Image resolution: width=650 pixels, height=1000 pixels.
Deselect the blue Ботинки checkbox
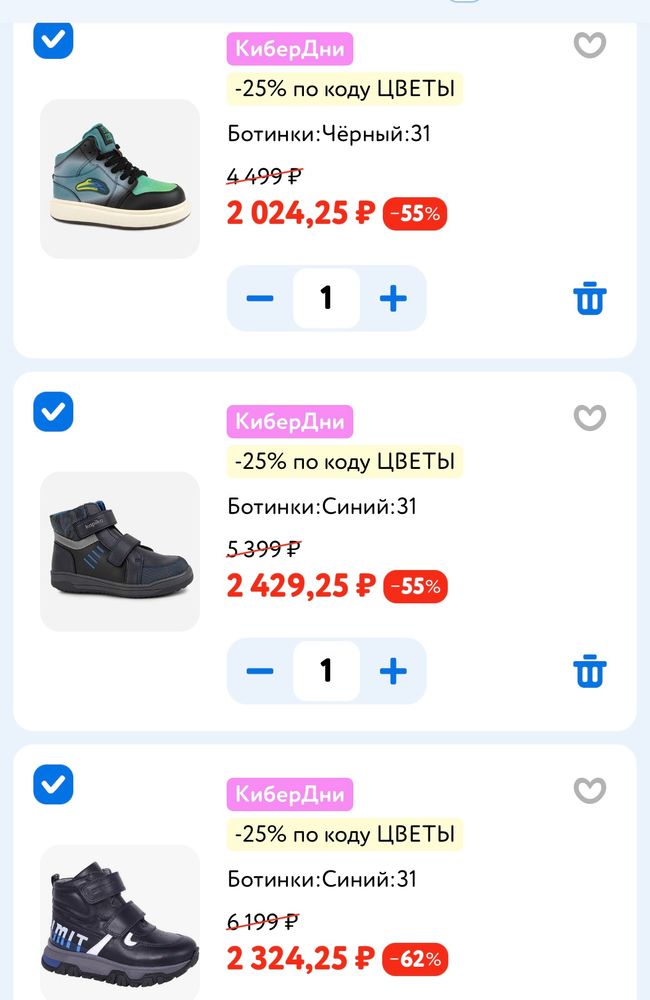52,412
